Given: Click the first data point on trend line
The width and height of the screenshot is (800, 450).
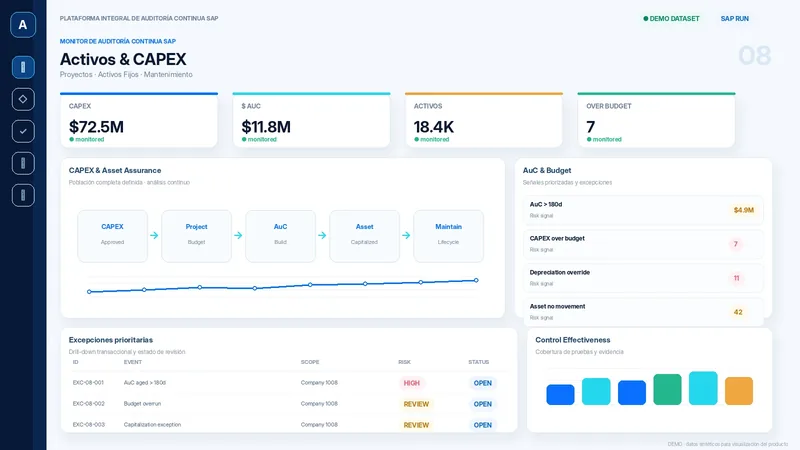Looking at the screenshot, I should 89,292.
